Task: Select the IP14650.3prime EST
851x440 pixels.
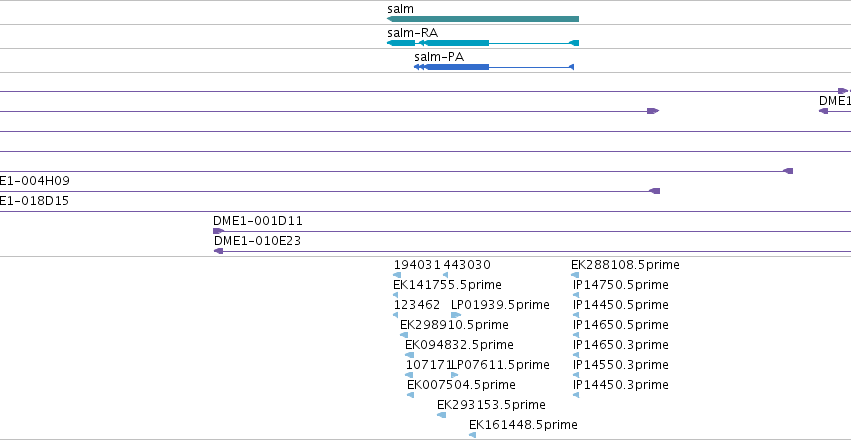Action: pos(621,345)
